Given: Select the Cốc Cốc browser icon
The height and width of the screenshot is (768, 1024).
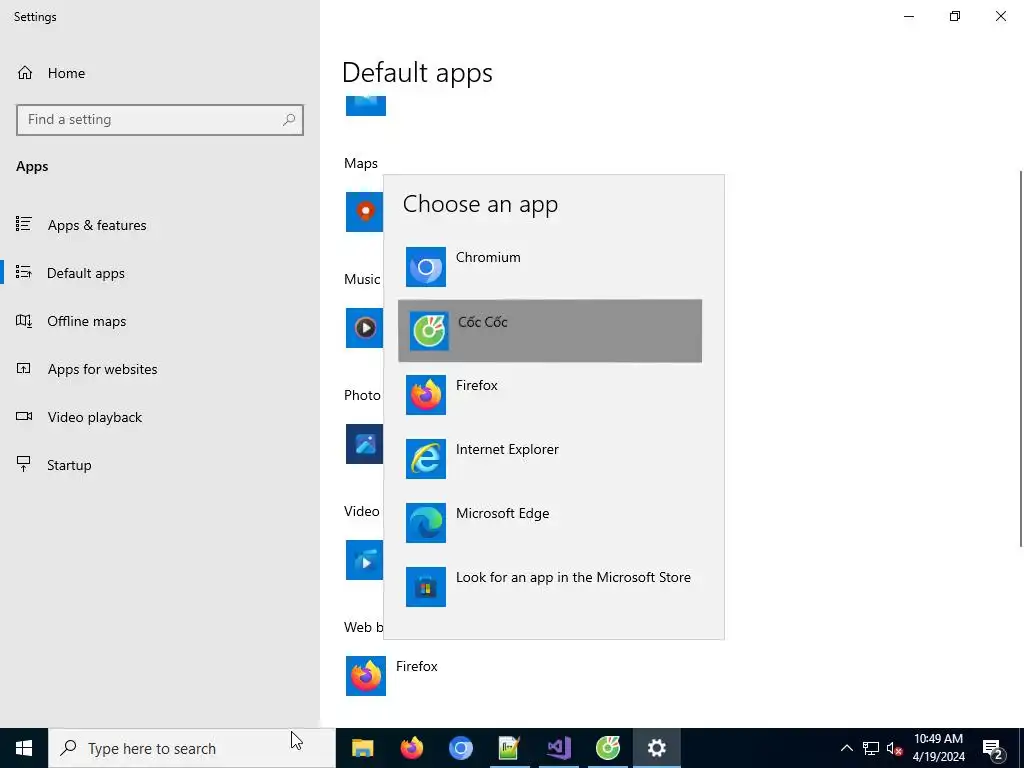Looking at the screenshot, I should click(429, 331).
